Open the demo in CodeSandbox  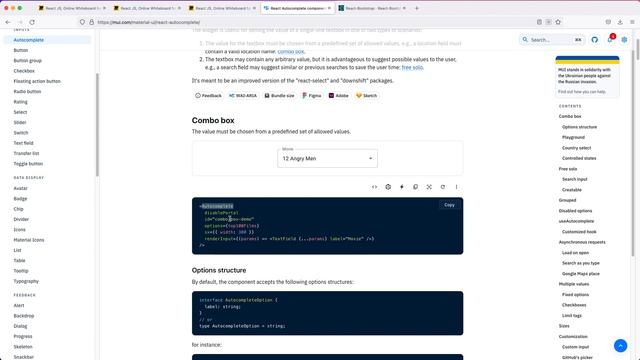pyautogui.click(x=388, y=187)
